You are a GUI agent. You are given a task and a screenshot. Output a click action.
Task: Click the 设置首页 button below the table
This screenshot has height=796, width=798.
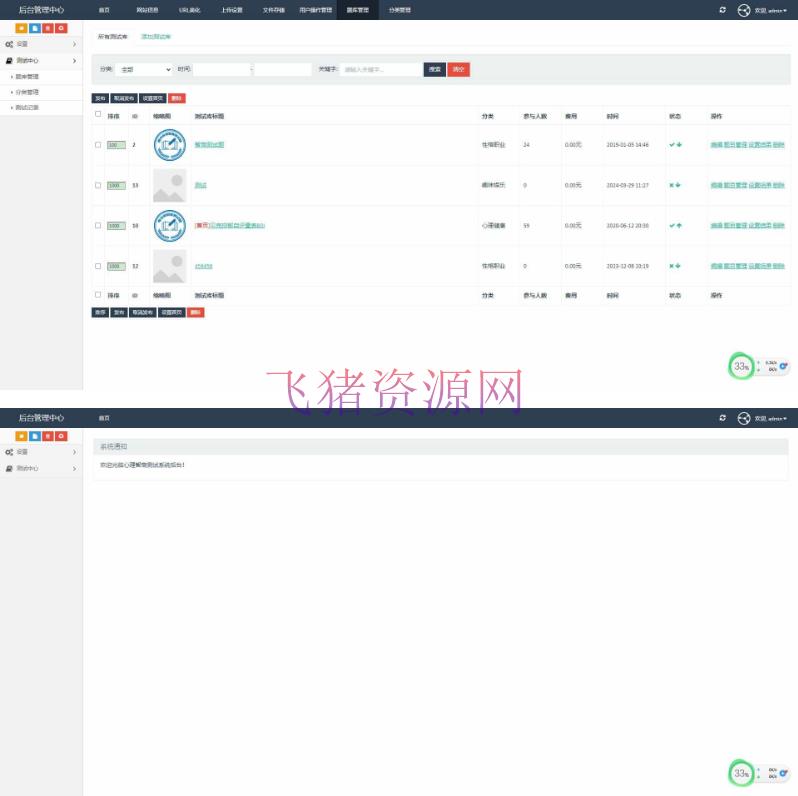point(172,312)
